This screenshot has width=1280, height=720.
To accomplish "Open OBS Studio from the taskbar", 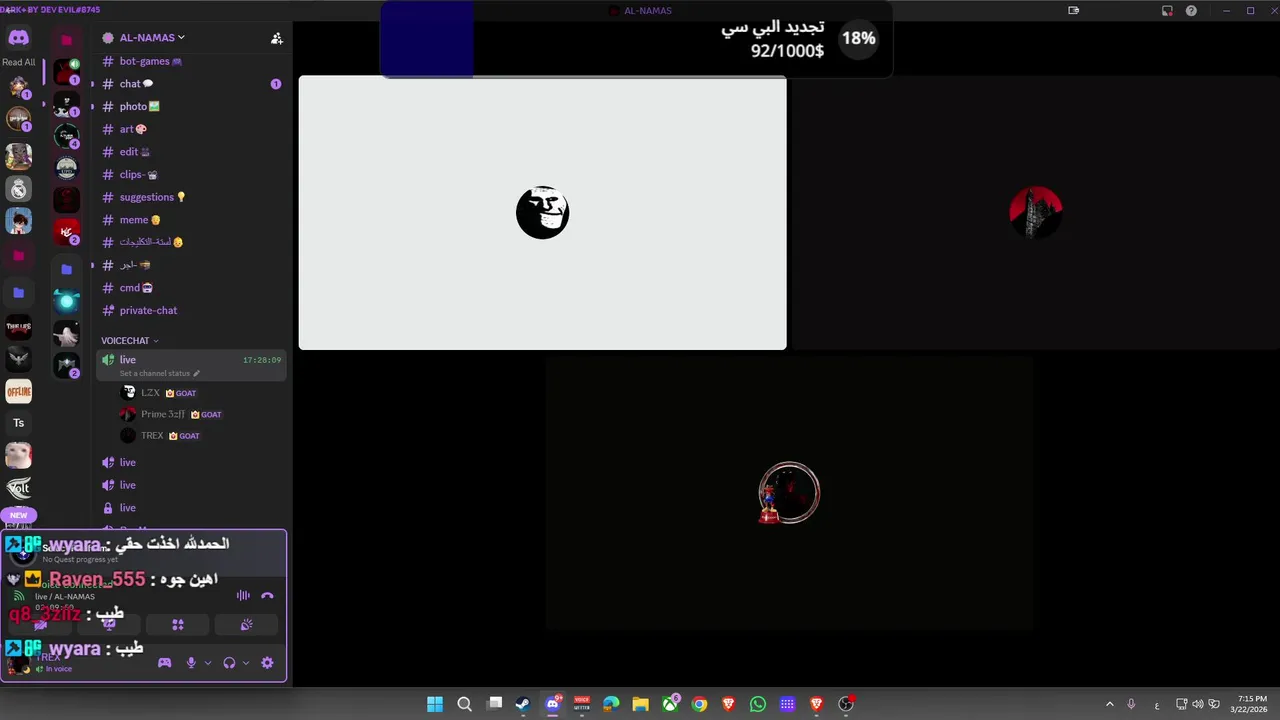I will coord(846,704).
